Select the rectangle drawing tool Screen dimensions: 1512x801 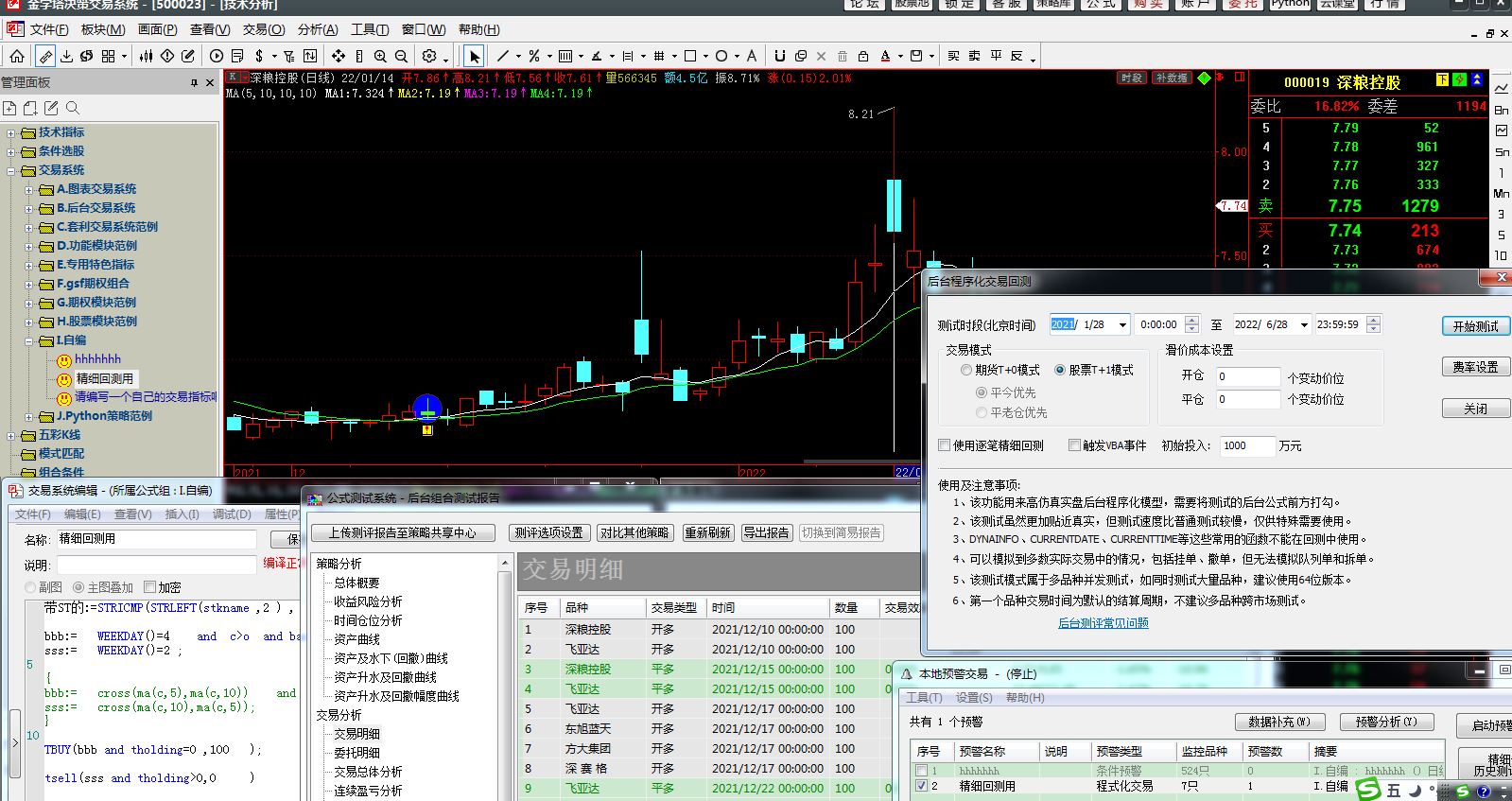pyautogui.click(x=690, y=56)
